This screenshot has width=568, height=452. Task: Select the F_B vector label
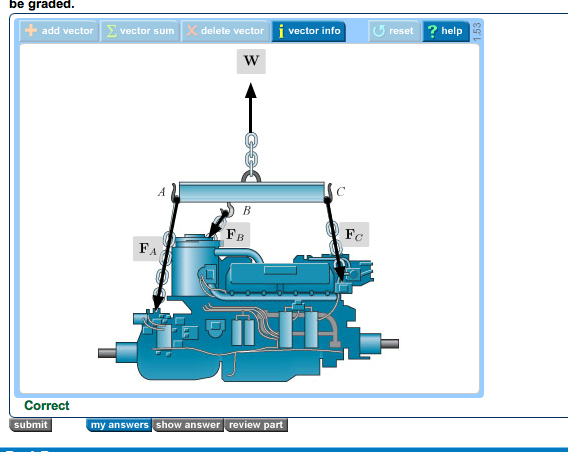click(x=235, y=235)
